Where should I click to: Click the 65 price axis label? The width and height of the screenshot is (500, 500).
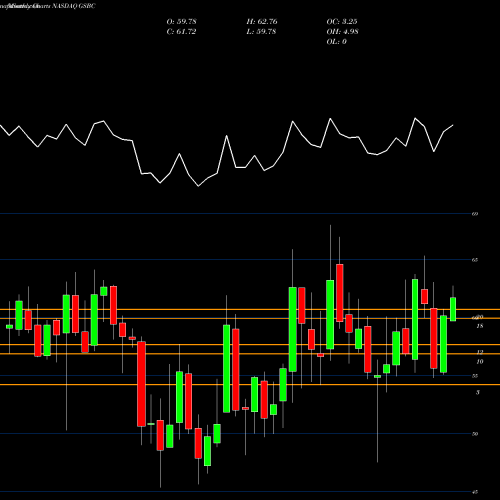click(x=475, y=260)
